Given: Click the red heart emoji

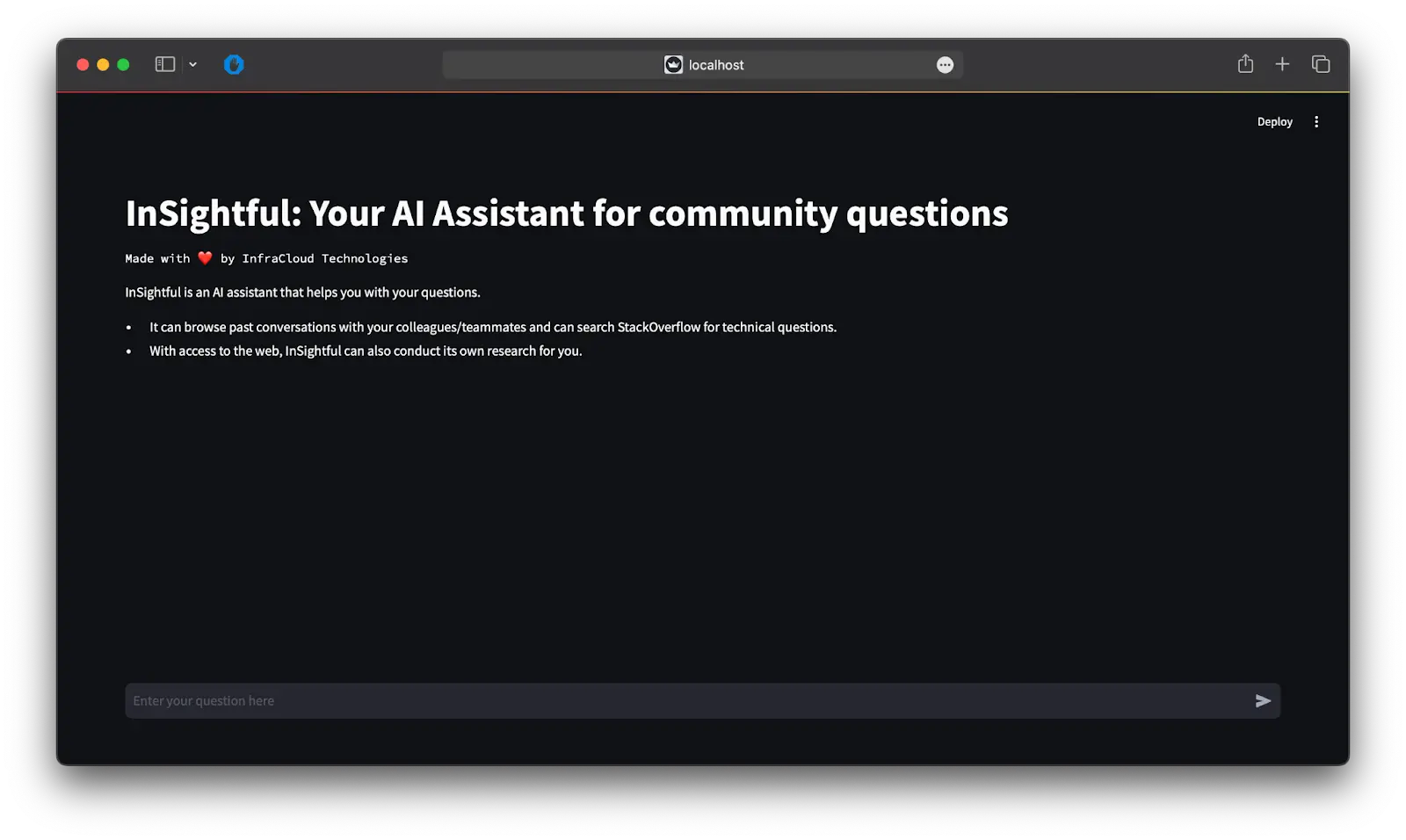Looking at the screenshot, I should 205,258.
